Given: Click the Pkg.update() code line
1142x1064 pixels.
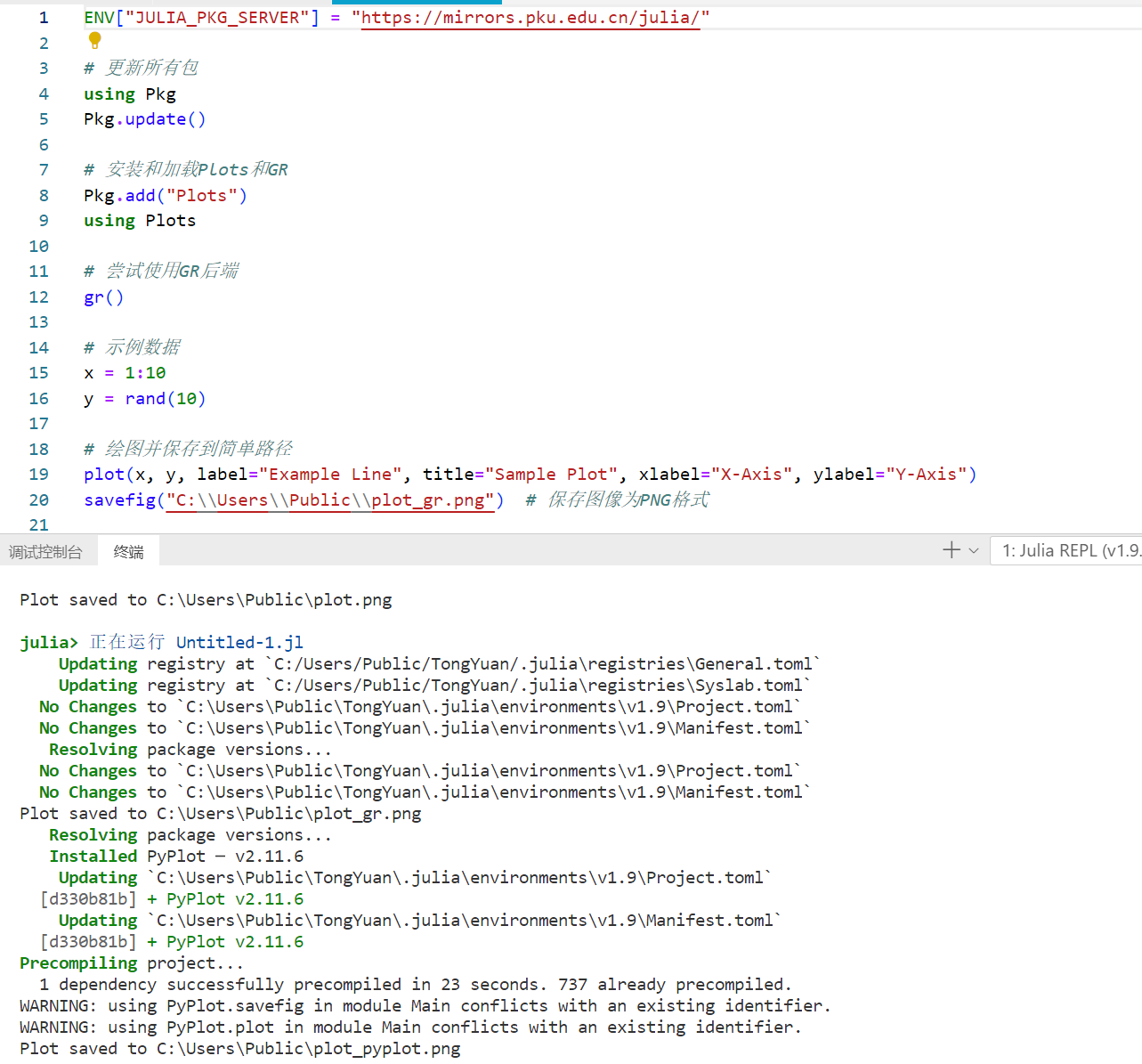Looking at the screenshot, I should point(145,119).
